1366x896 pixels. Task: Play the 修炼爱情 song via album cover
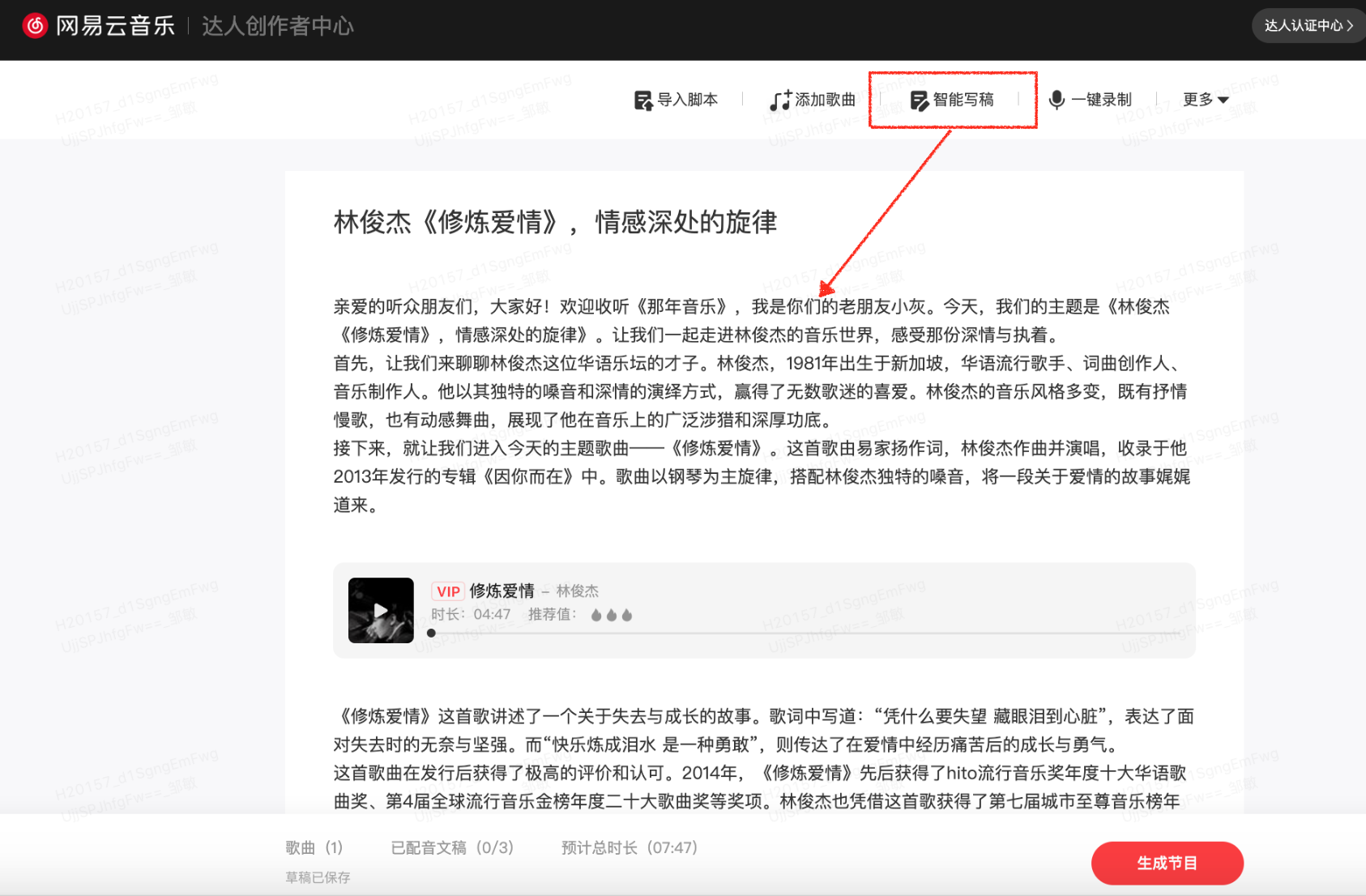(x=381, y=610)
